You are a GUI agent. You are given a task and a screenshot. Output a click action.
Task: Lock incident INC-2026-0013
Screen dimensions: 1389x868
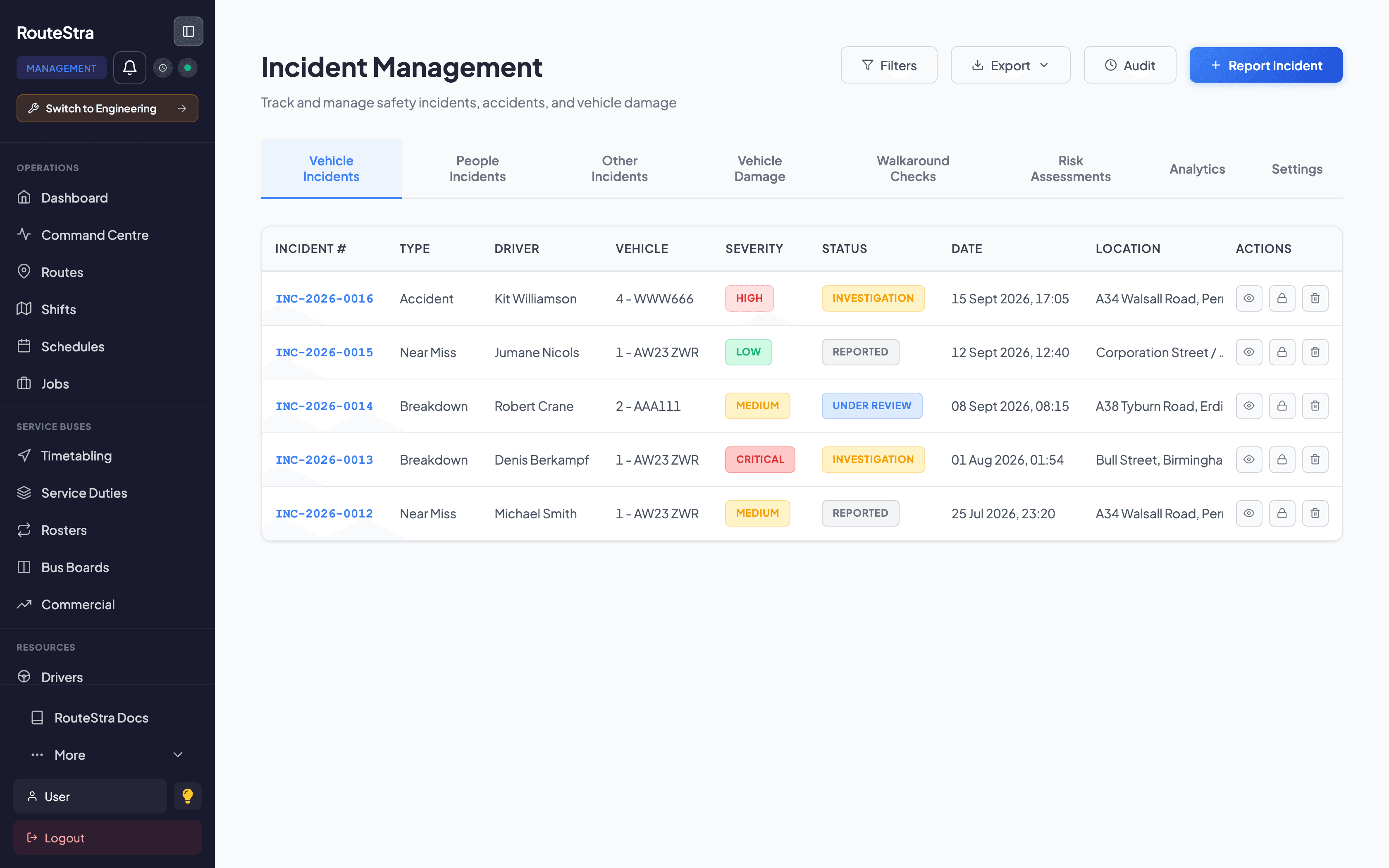click(x=1282, y=459)
